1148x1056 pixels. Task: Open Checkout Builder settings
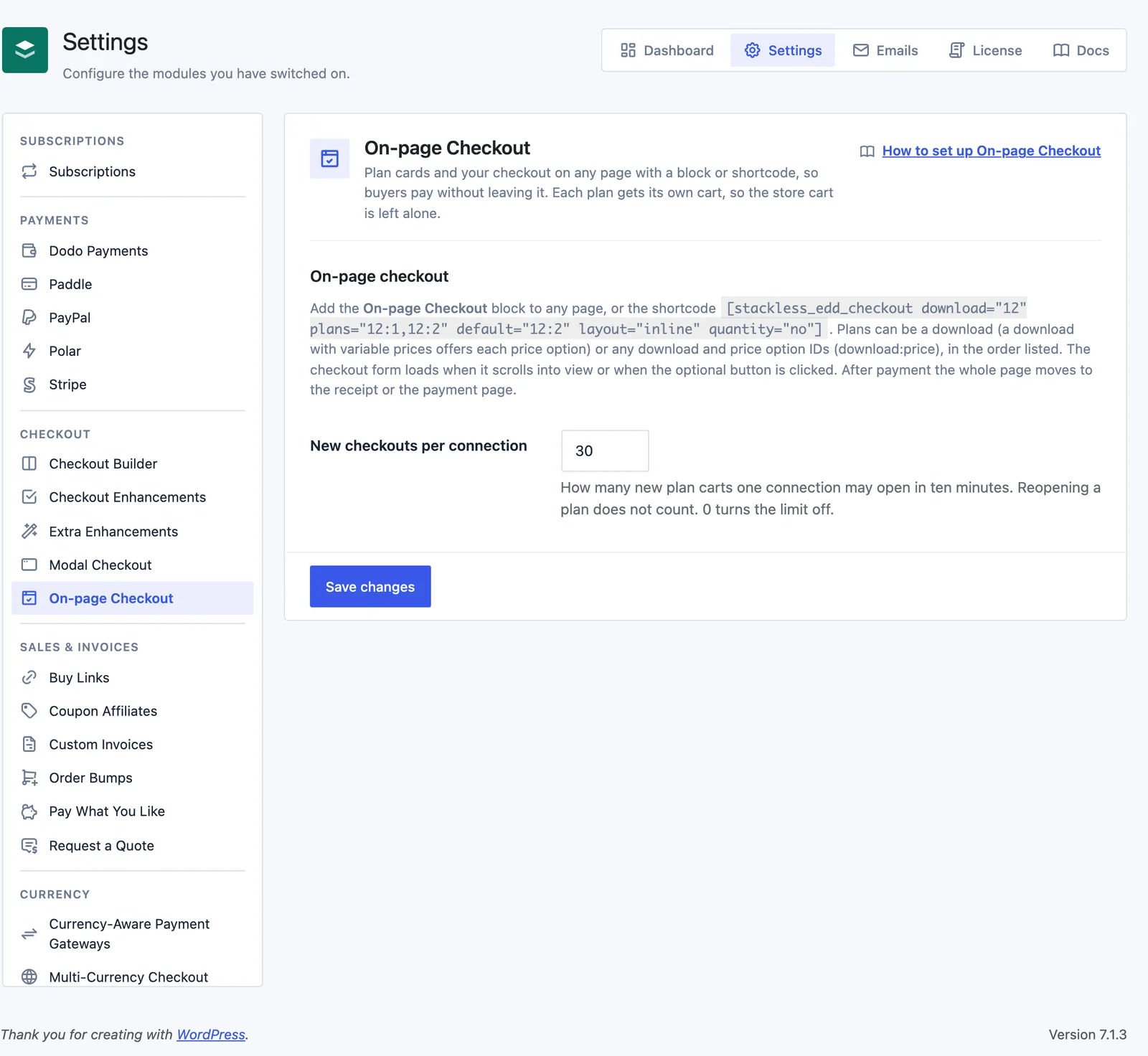tap(133, 463)
